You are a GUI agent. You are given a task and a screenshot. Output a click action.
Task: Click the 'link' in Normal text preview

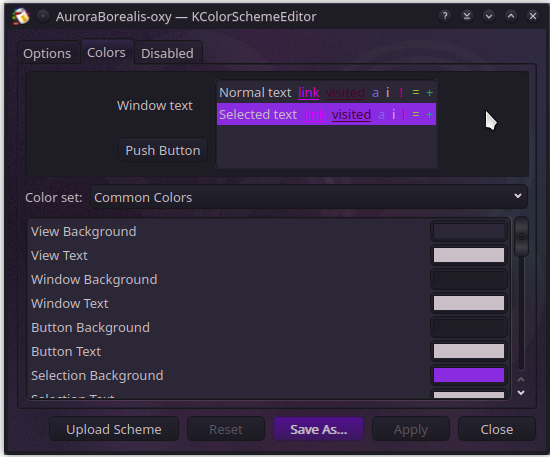tap(309, 93)
